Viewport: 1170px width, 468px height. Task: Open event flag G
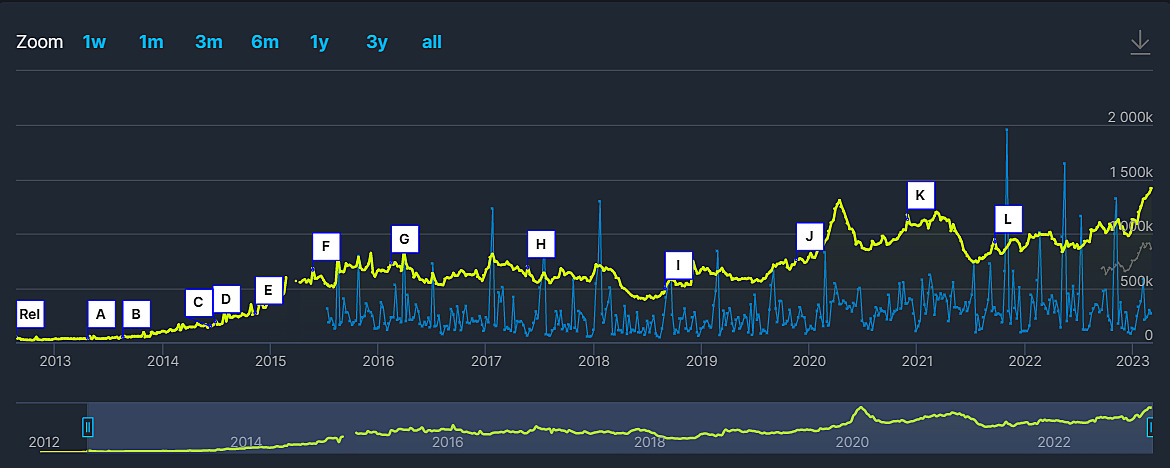pyautogui.click(x=404, y=239)
